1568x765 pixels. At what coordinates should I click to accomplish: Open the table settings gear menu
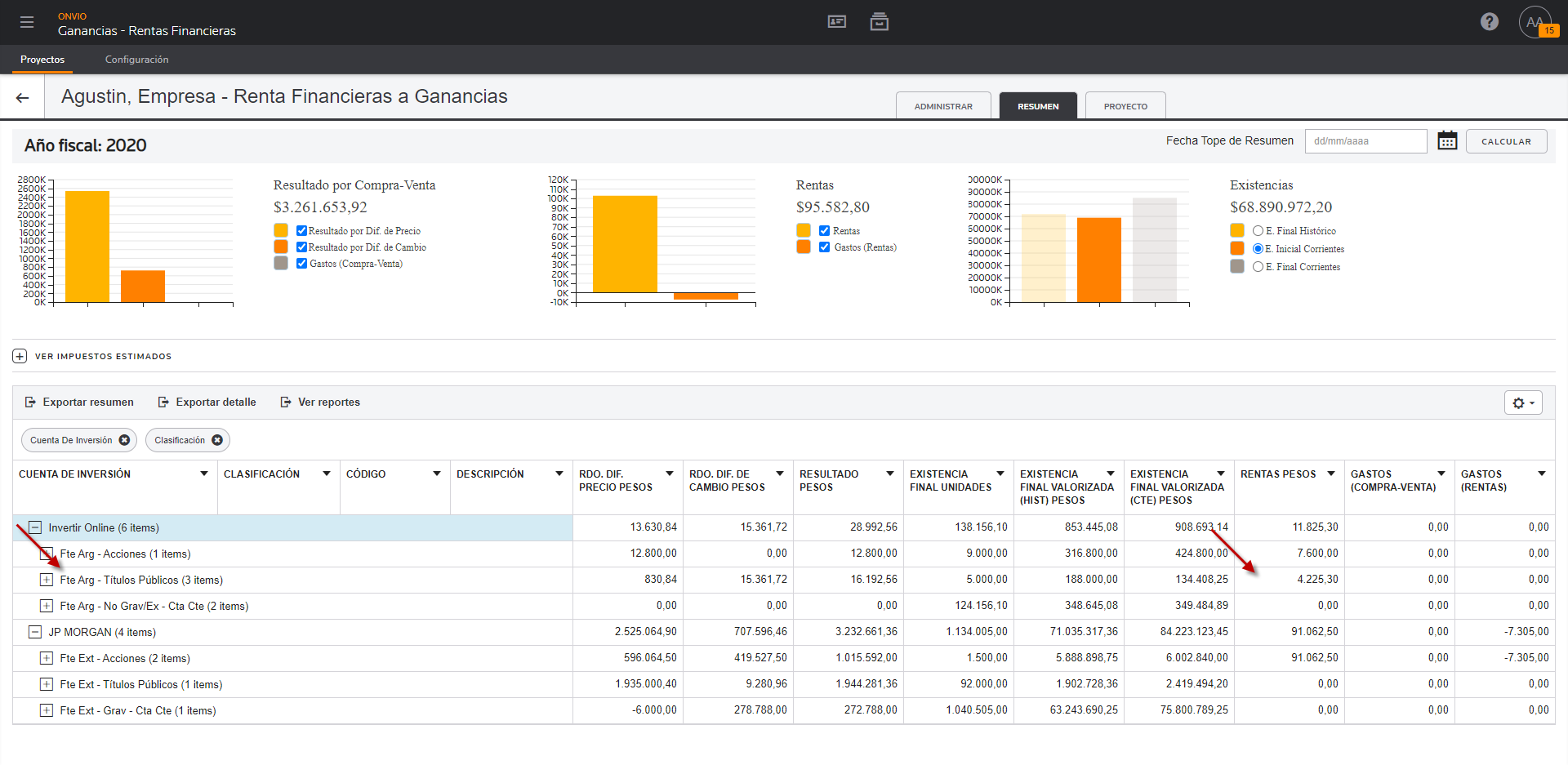pos(1523,403)
